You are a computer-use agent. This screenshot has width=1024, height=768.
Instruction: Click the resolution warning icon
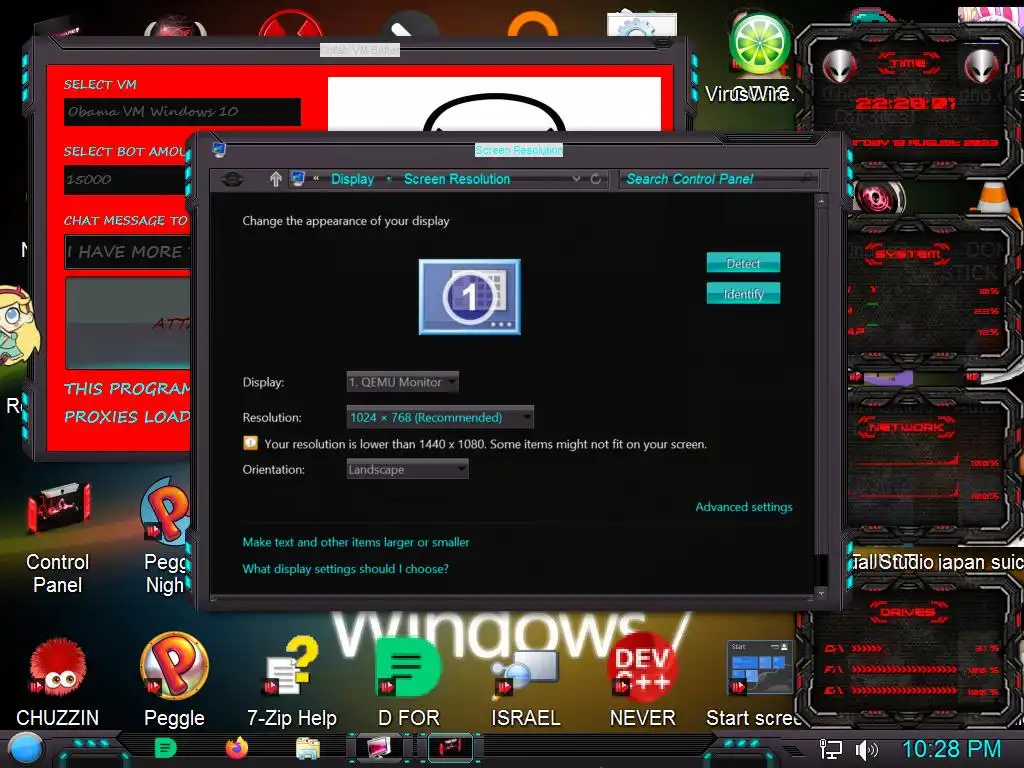(250, 443)
